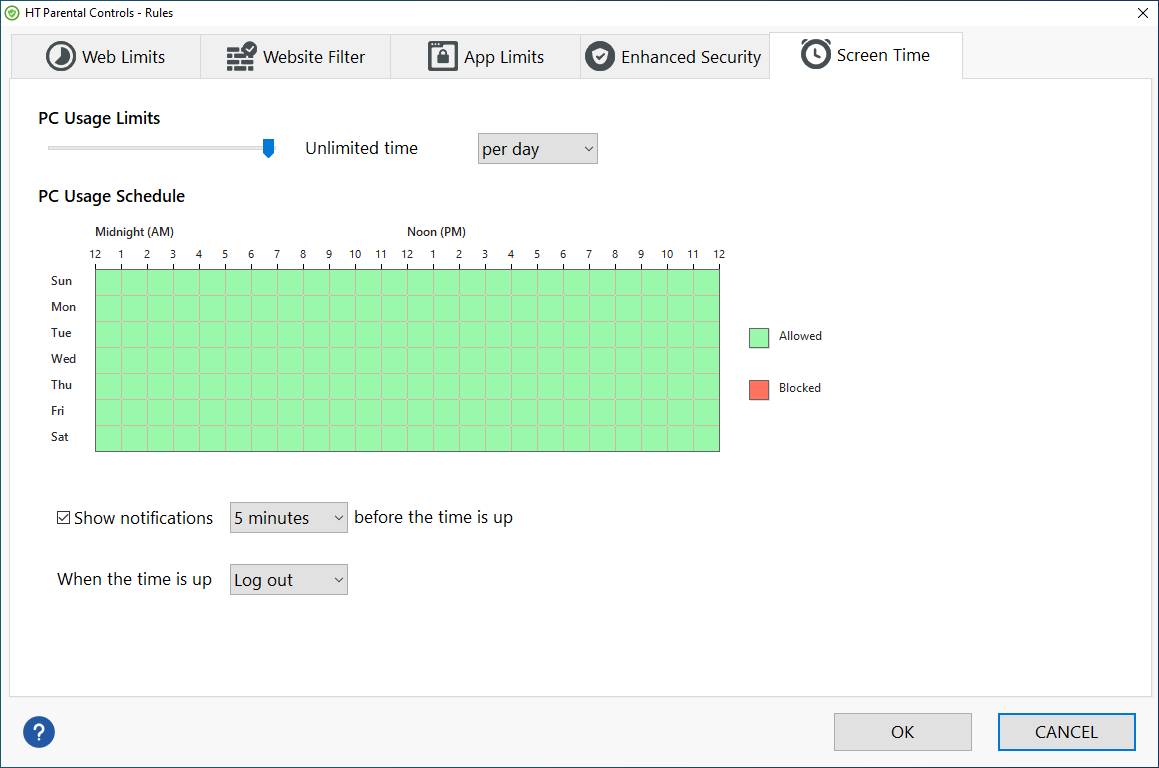Open the Log out action dropdown
Image resolution: width=1159 pixels, height=768 pixels.
(288, 580)
